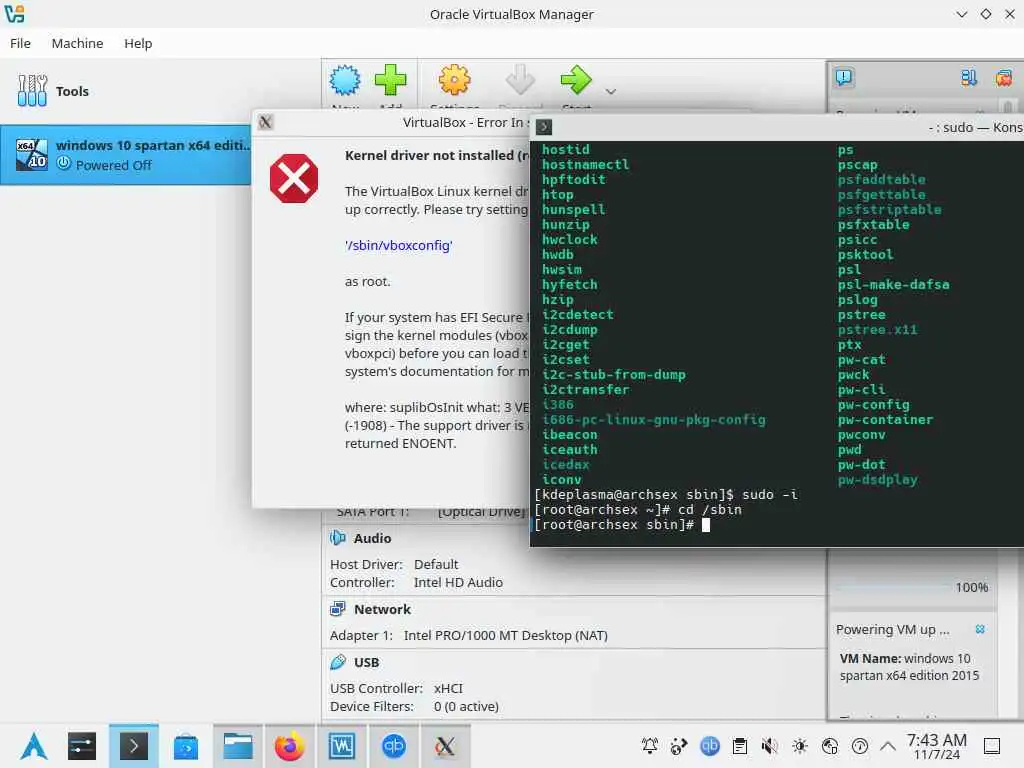Click the Audio speaker section icon
This screenshot has width=1024, height=768.
pyautogui.click(x=338, y=538)
